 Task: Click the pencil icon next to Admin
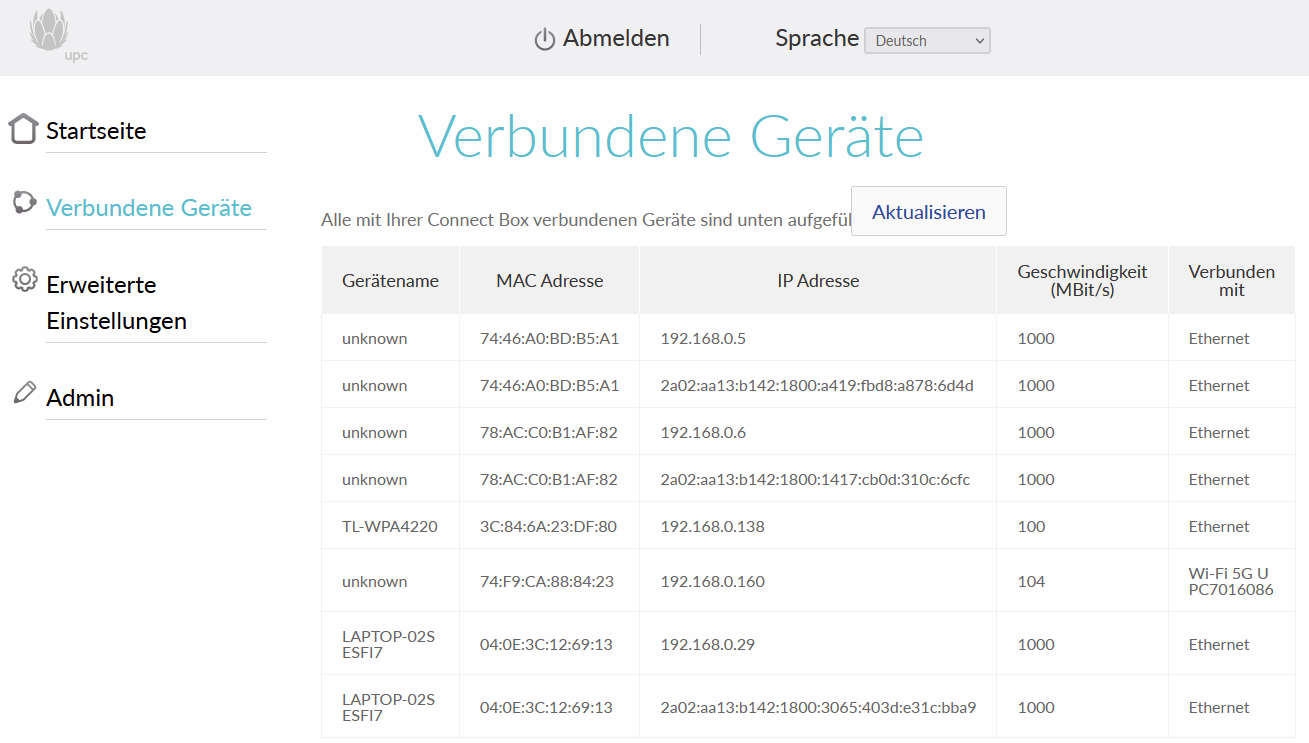24,393
